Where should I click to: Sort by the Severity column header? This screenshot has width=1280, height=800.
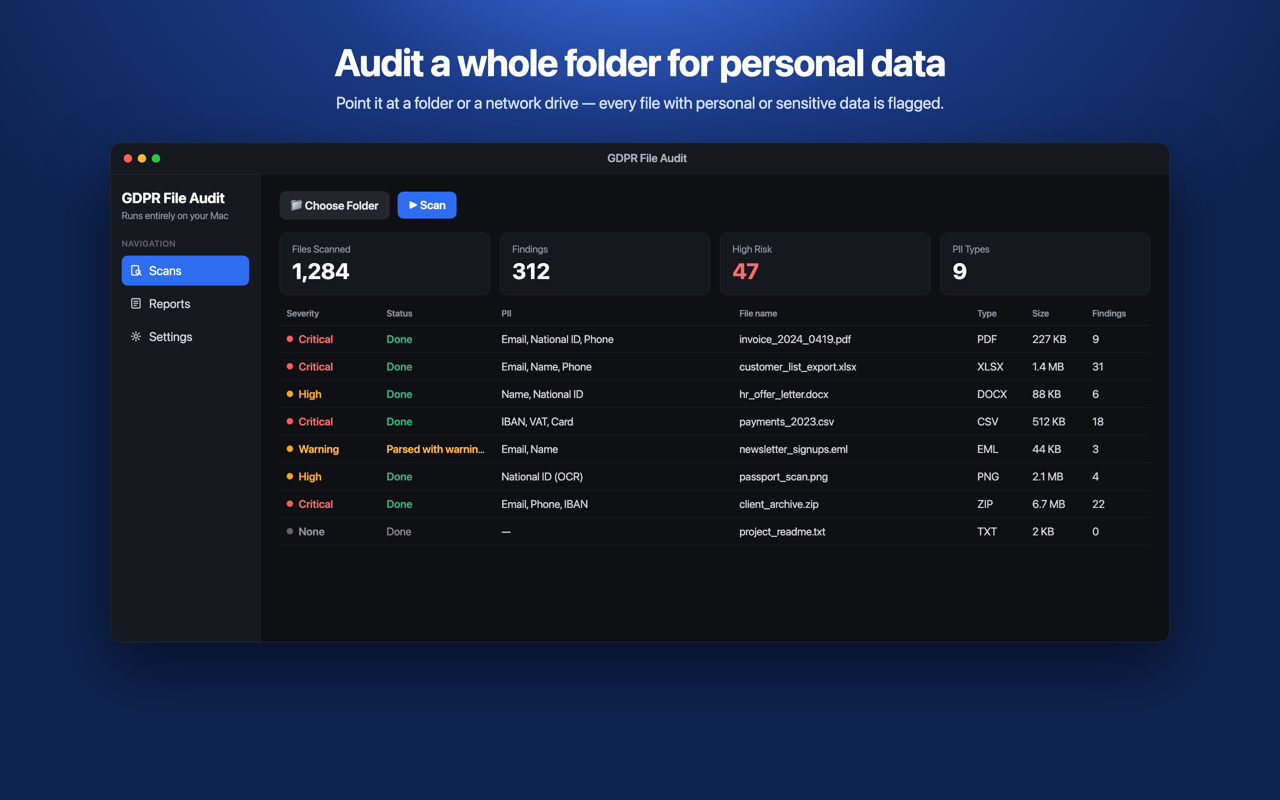click(303, 313)
